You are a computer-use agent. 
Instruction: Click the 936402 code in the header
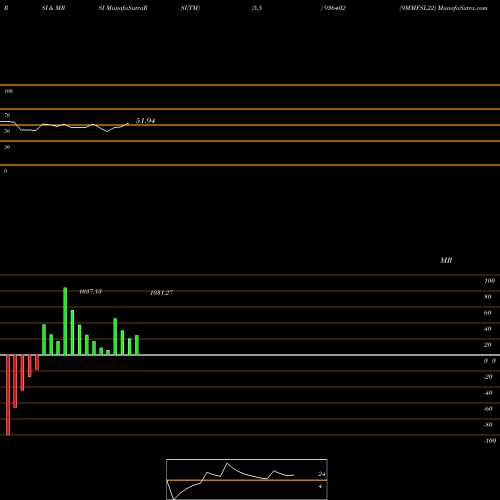pos(335,8)
